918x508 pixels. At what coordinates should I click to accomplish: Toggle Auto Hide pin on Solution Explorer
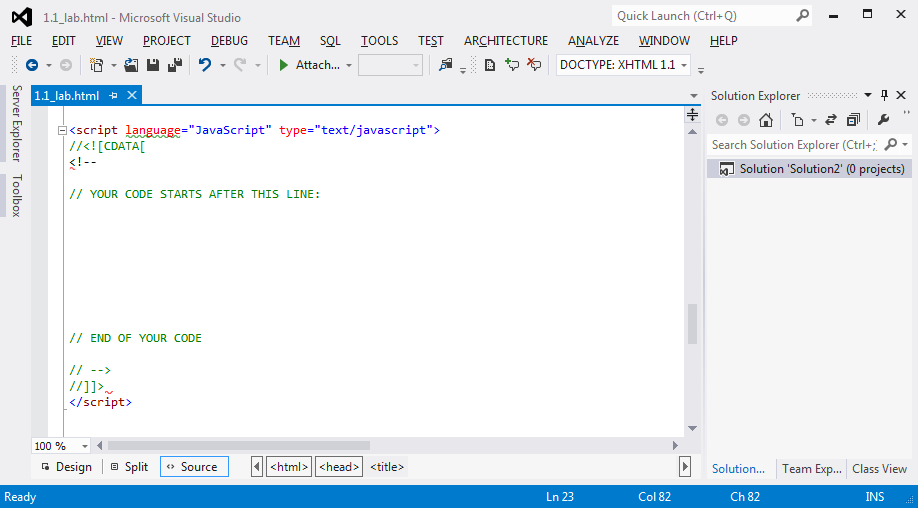(884, 95)
